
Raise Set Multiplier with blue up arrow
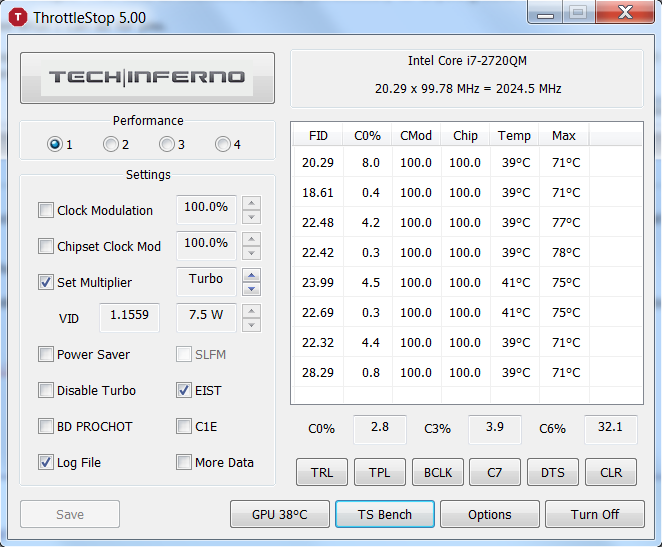point(252,275)
